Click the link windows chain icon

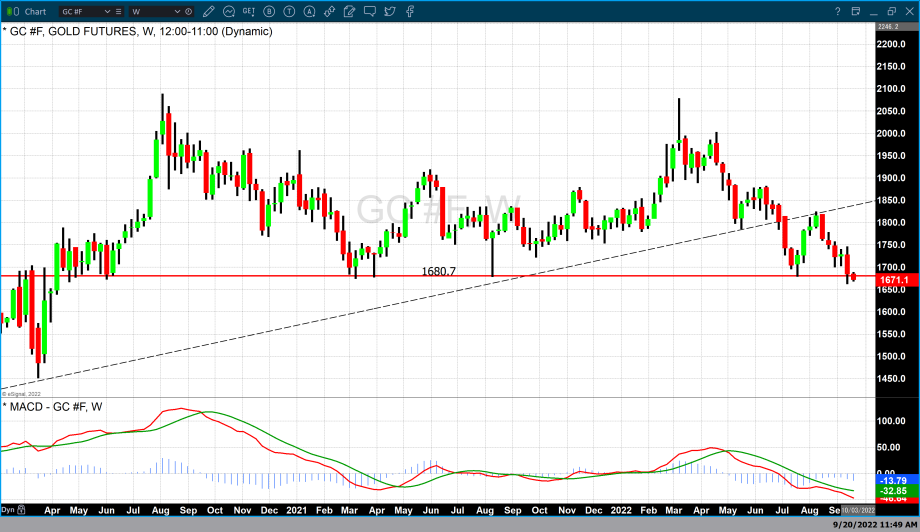330,11
